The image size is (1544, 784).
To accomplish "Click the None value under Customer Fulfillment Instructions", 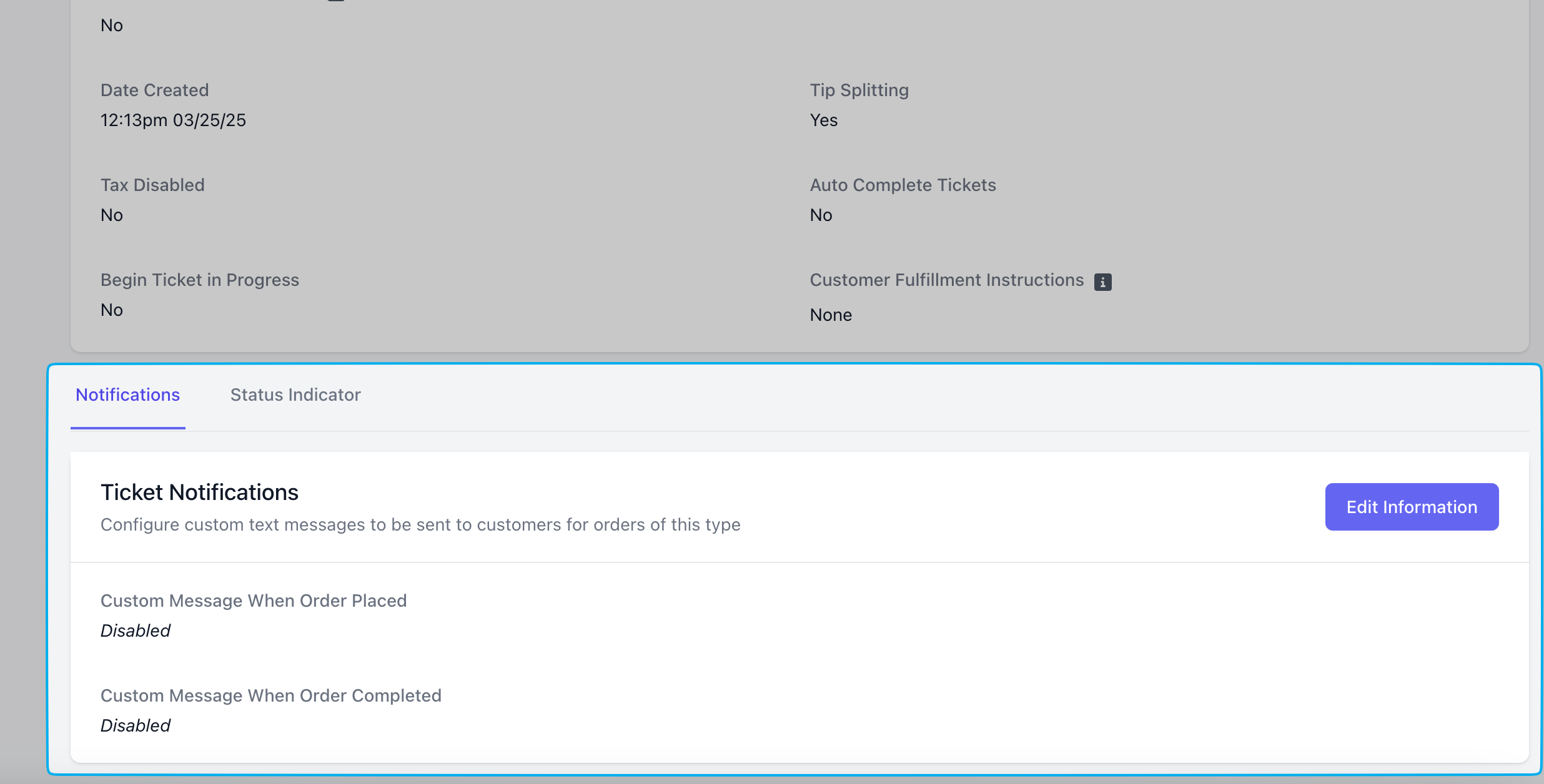I will coord(831,315).
